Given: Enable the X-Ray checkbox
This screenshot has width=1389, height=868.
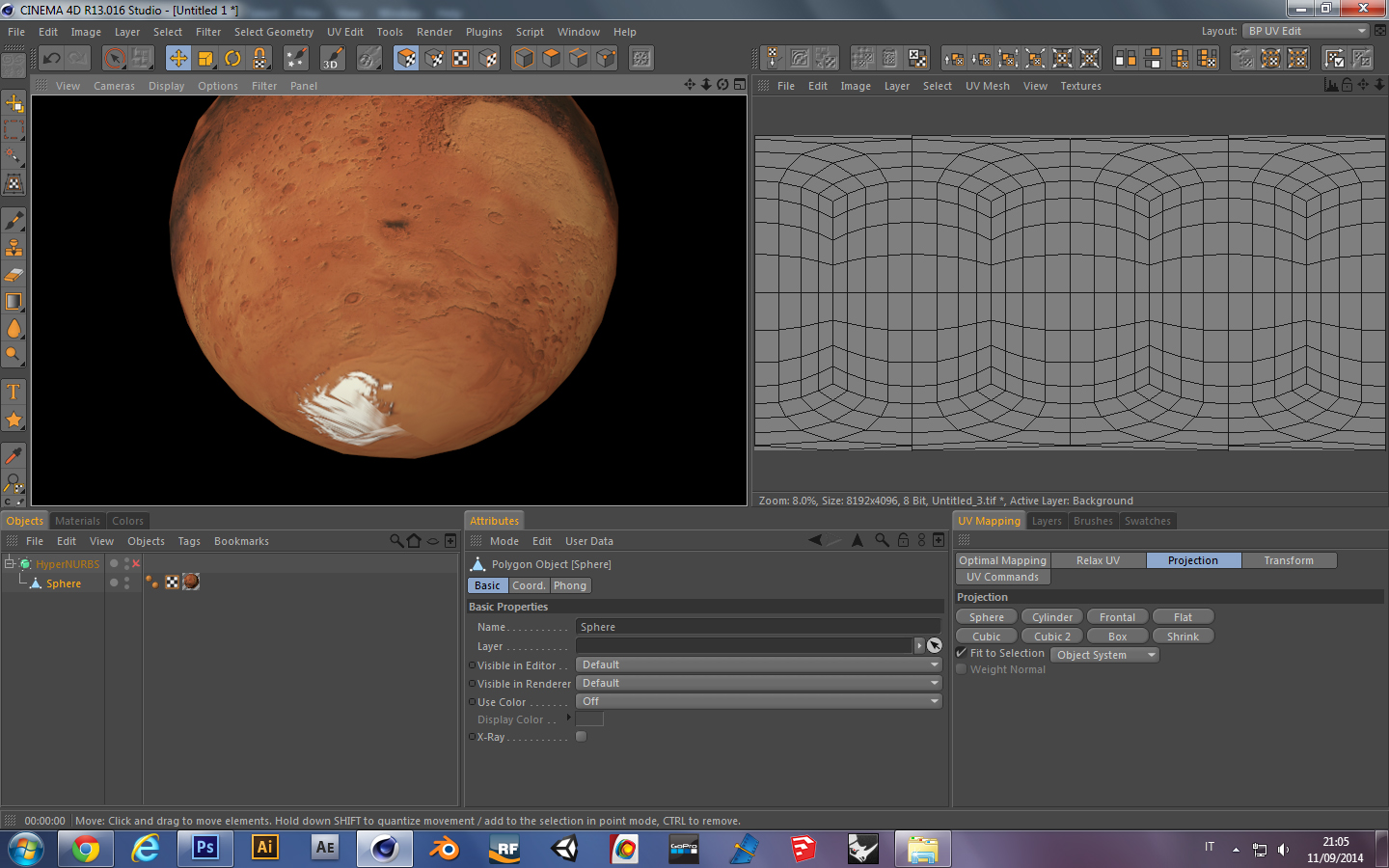Looking at the screenshot, I should click(581, 737).
